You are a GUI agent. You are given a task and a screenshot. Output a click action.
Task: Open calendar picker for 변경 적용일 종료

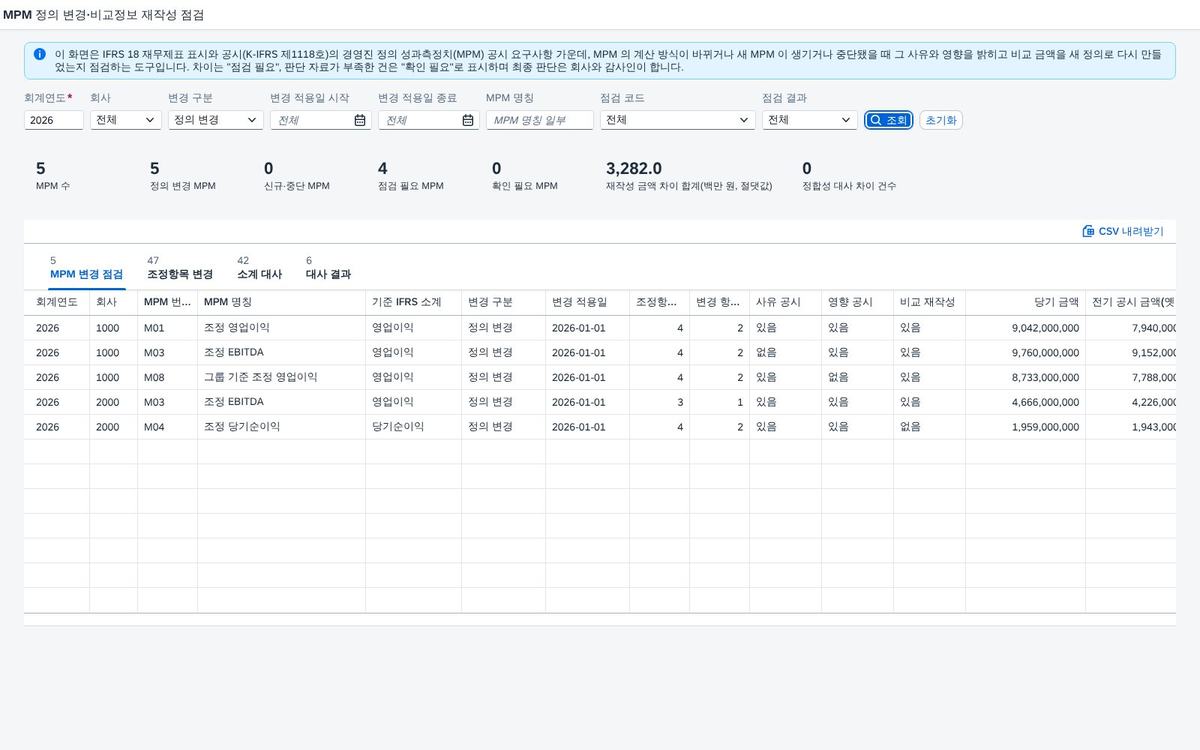[468, 120]
